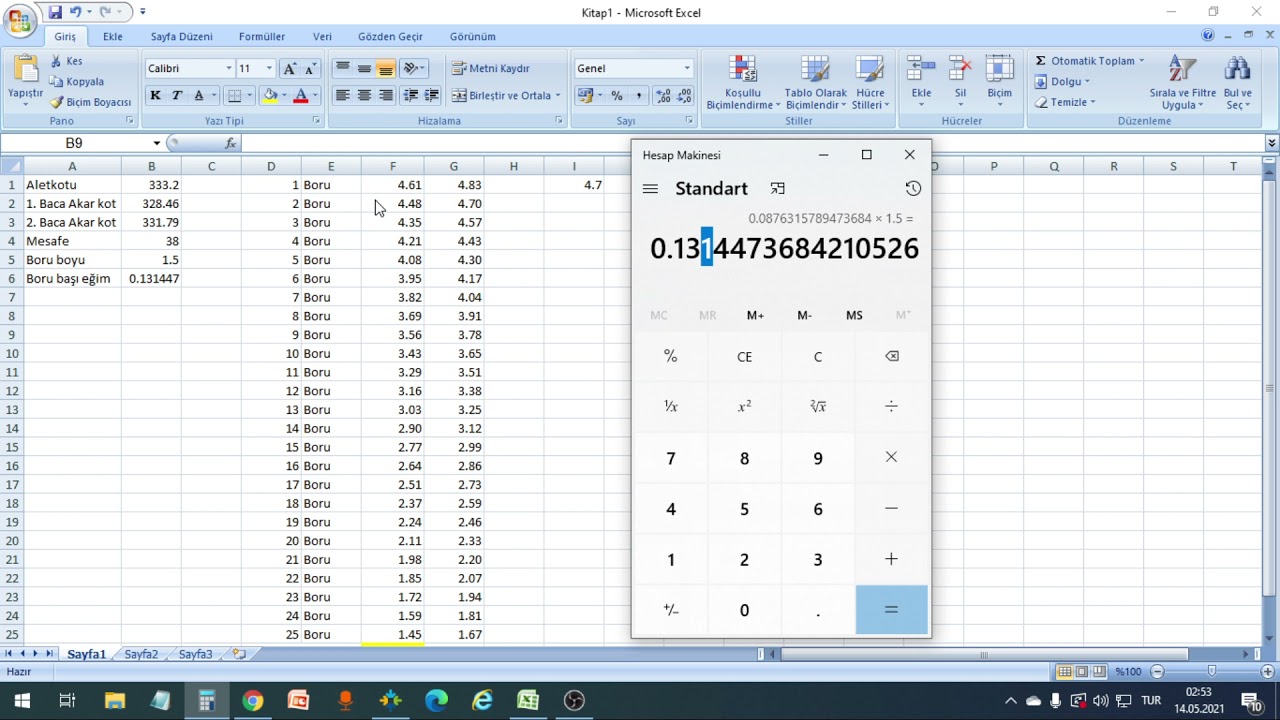Click the Kes (cut) scissors icon

click(58, 61)
